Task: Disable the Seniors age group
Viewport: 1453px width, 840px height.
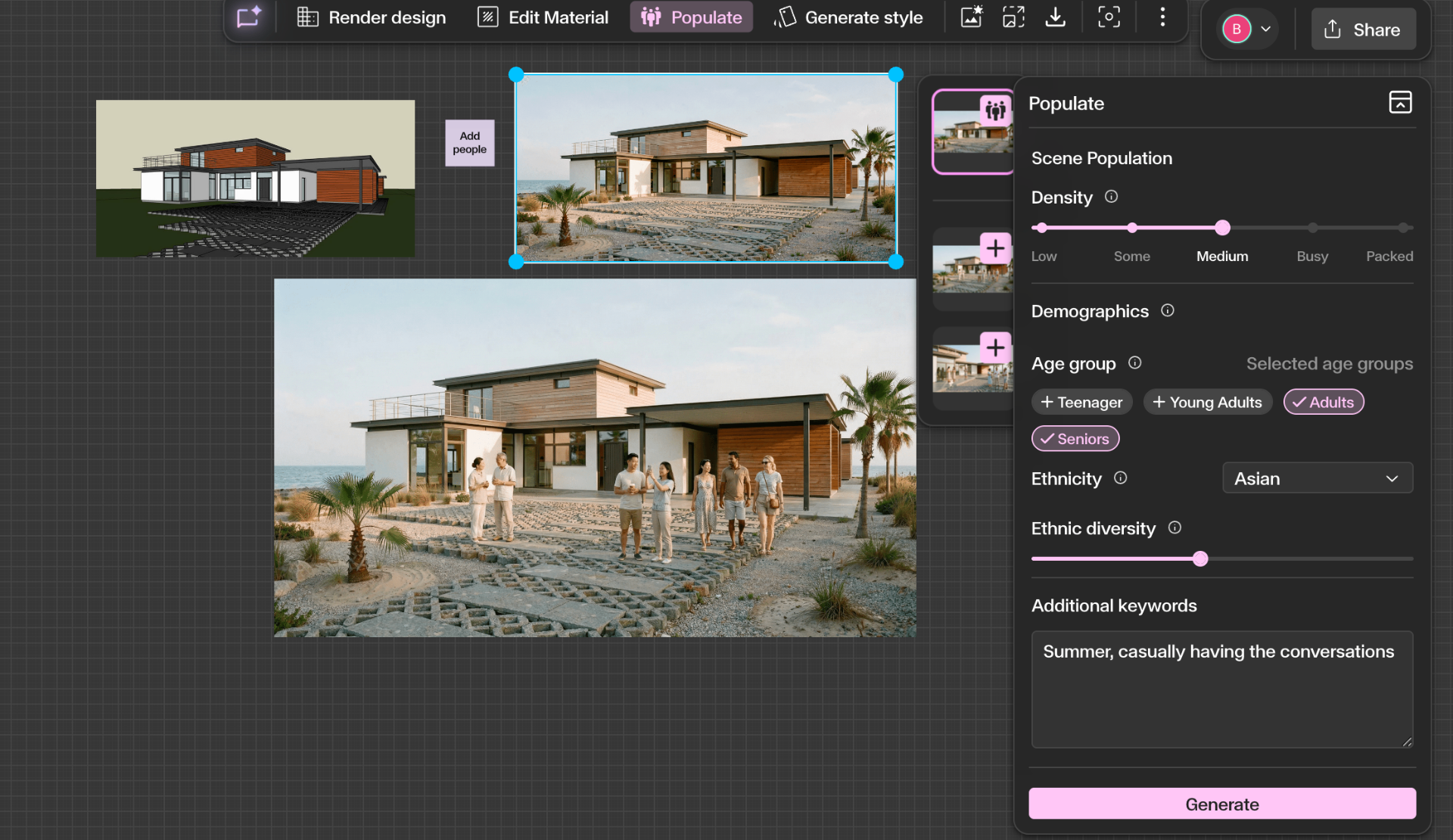Action: pyautogui.click(x=1075, y=438)
